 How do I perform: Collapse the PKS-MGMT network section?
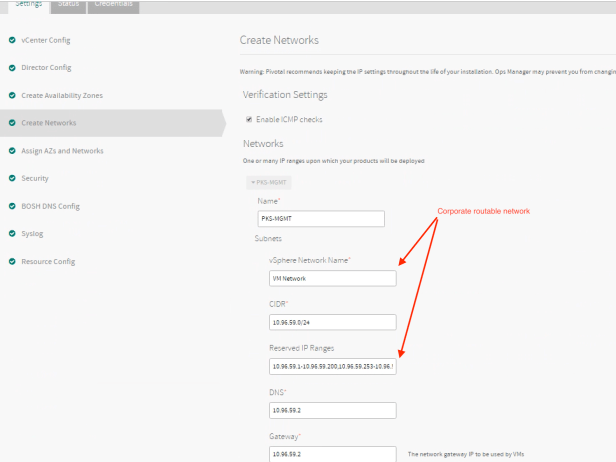[x=268, y=183]
